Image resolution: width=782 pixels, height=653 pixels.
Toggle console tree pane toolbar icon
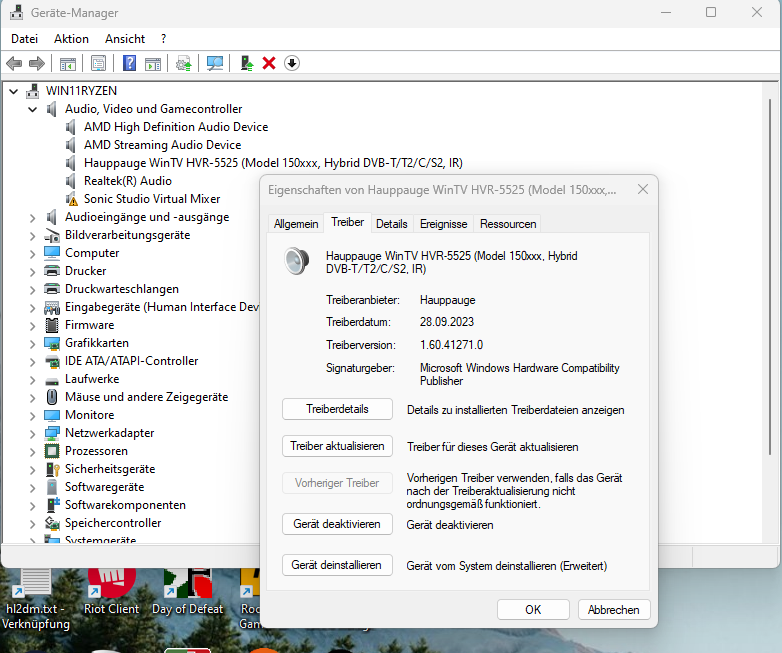point(68,64)
